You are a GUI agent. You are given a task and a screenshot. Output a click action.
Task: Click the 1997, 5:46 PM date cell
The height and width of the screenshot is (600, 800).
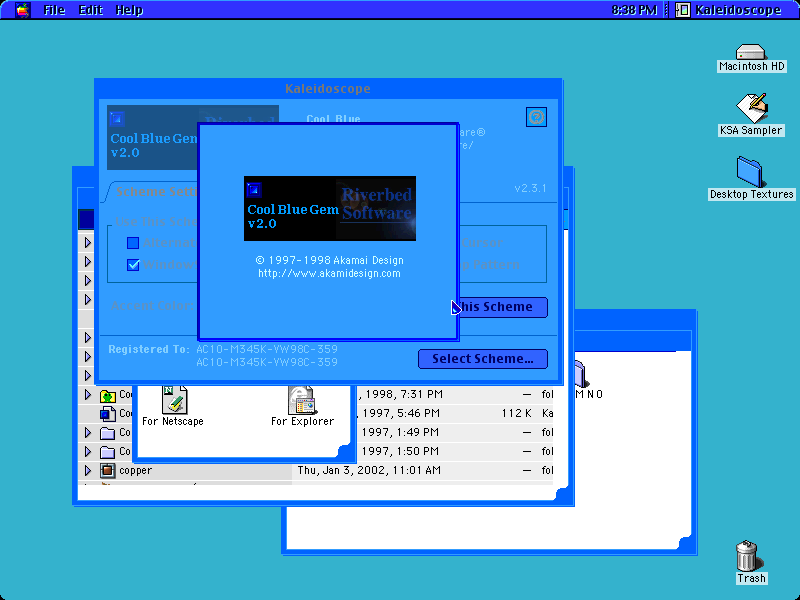tap(401, 413)
